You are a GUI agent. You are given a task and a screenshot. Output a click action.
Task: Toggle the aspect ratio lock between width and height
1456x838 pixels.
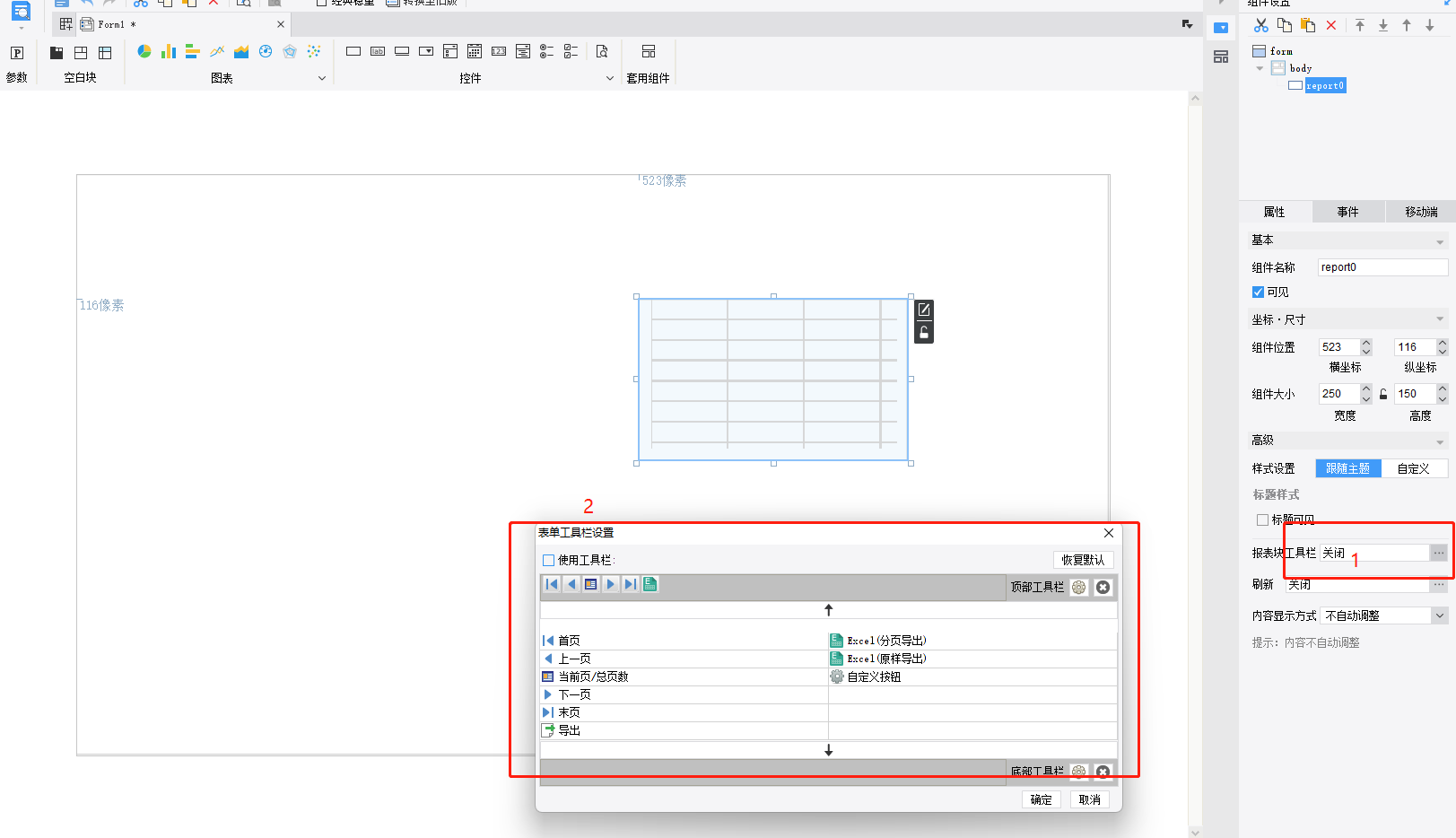[1383, 394]
